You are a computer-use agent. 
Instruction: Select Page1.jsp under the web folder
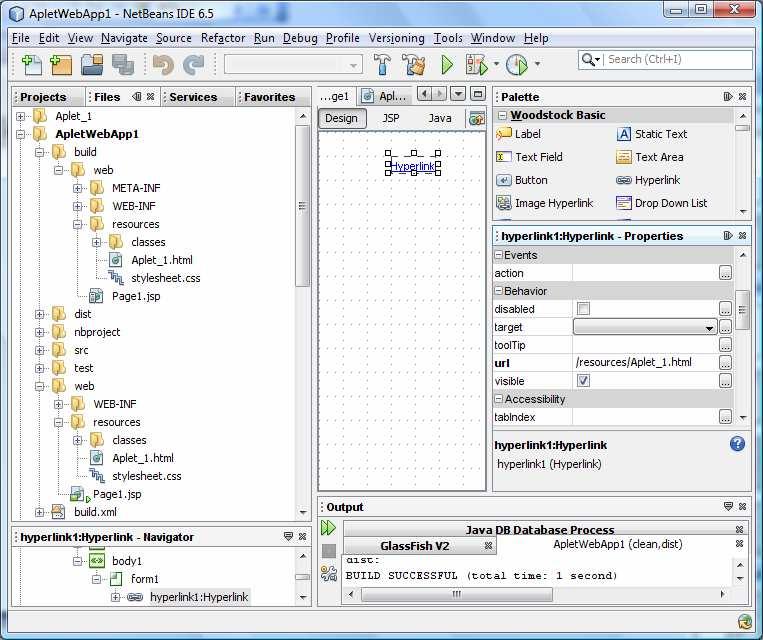[117, 494]
